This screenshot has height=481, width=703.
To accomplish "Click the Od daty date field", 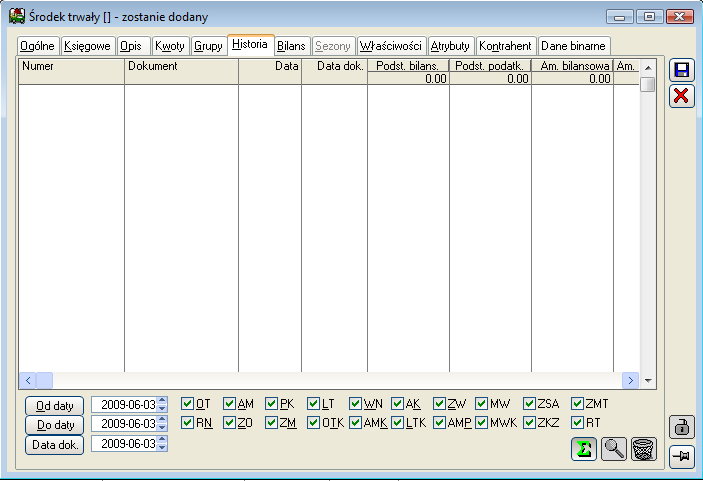I will pyautogui.click(x=125, y=405).
